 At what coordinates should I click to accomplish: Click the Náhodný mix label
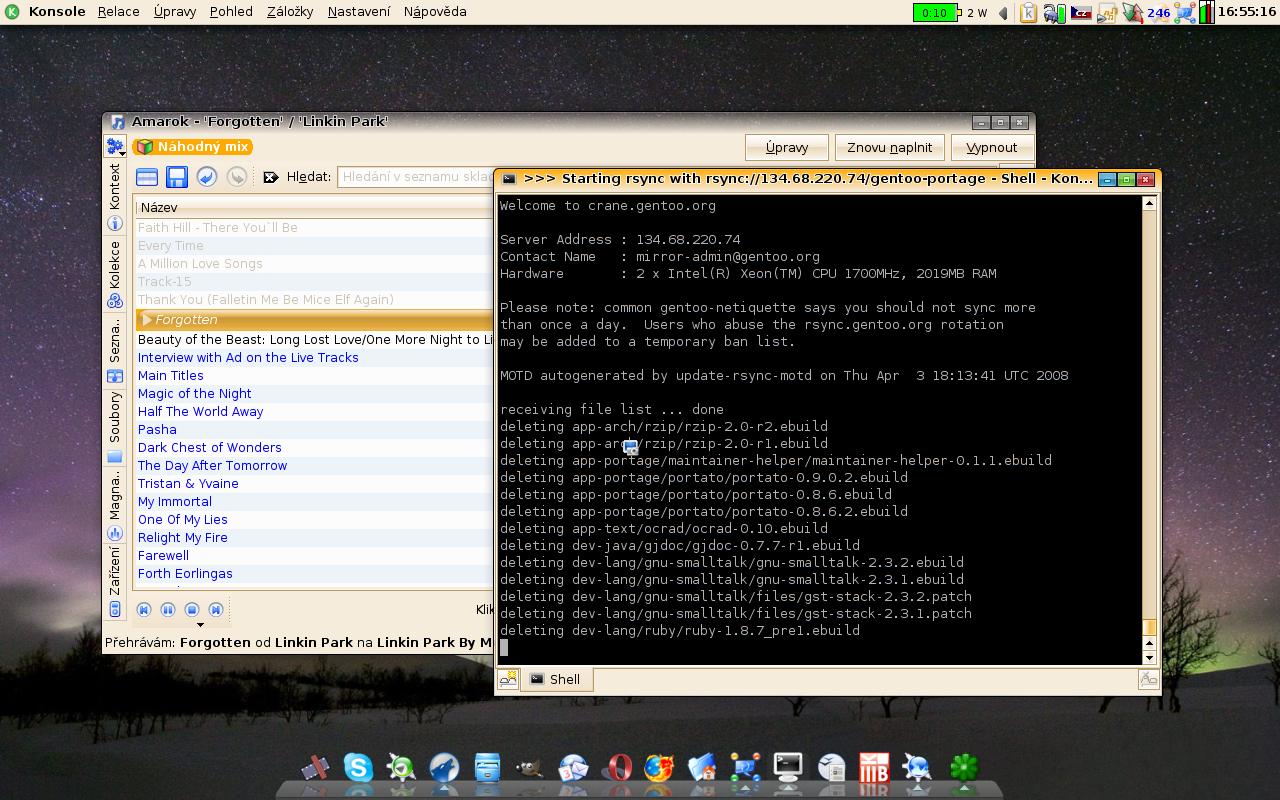point(193,147)
